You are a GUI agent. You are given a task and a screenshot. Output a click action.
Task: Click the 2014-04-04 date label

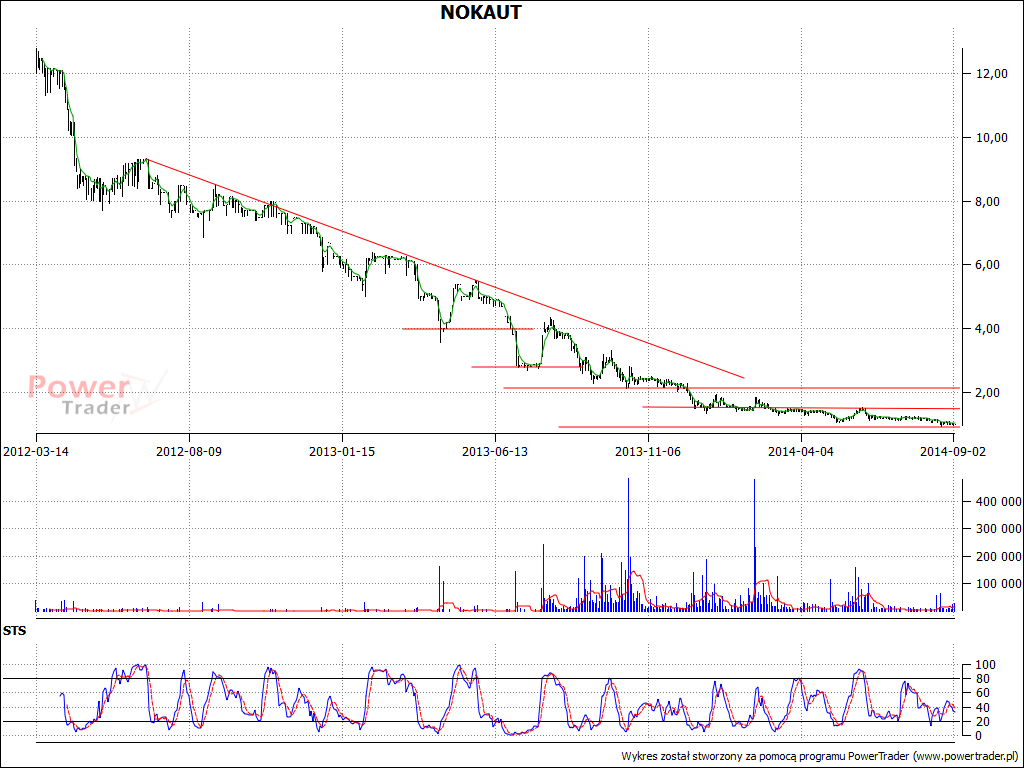pos(801,451)
